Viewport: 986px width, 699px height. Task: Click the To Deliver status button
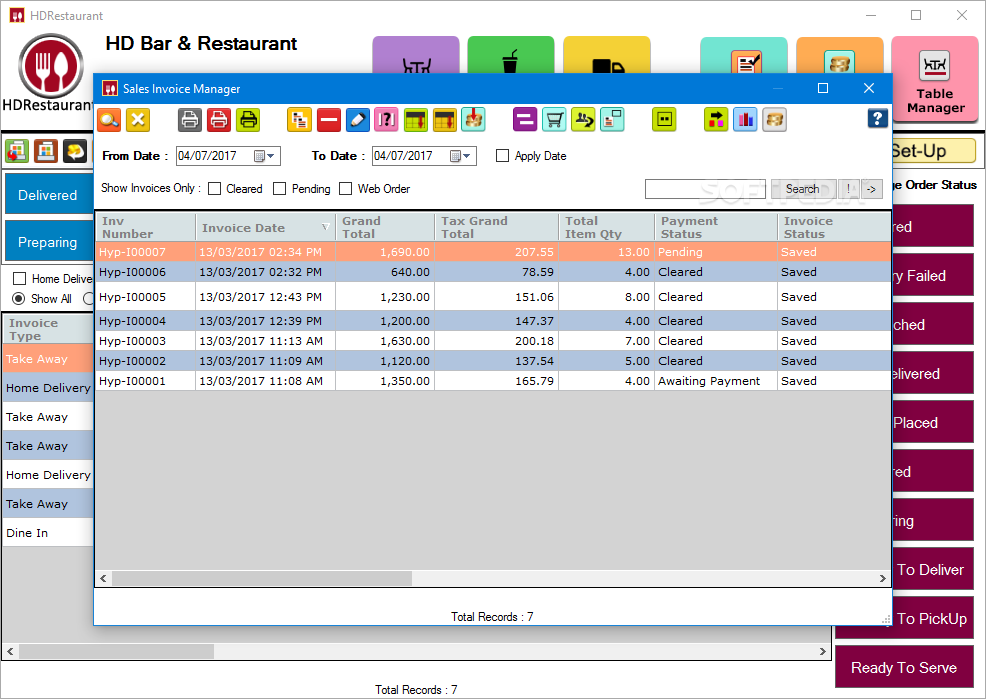pos(933,570)
